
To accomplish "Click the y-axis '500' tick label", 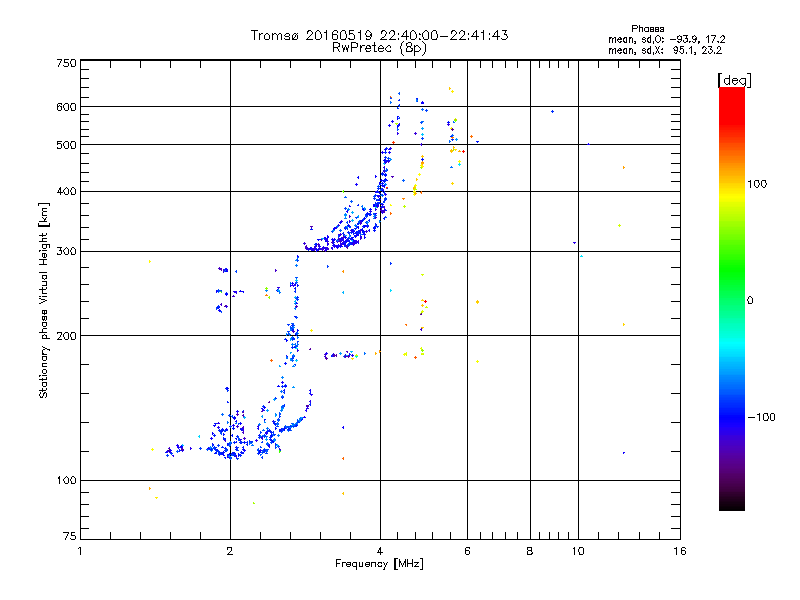I will [x=66, y=145].
